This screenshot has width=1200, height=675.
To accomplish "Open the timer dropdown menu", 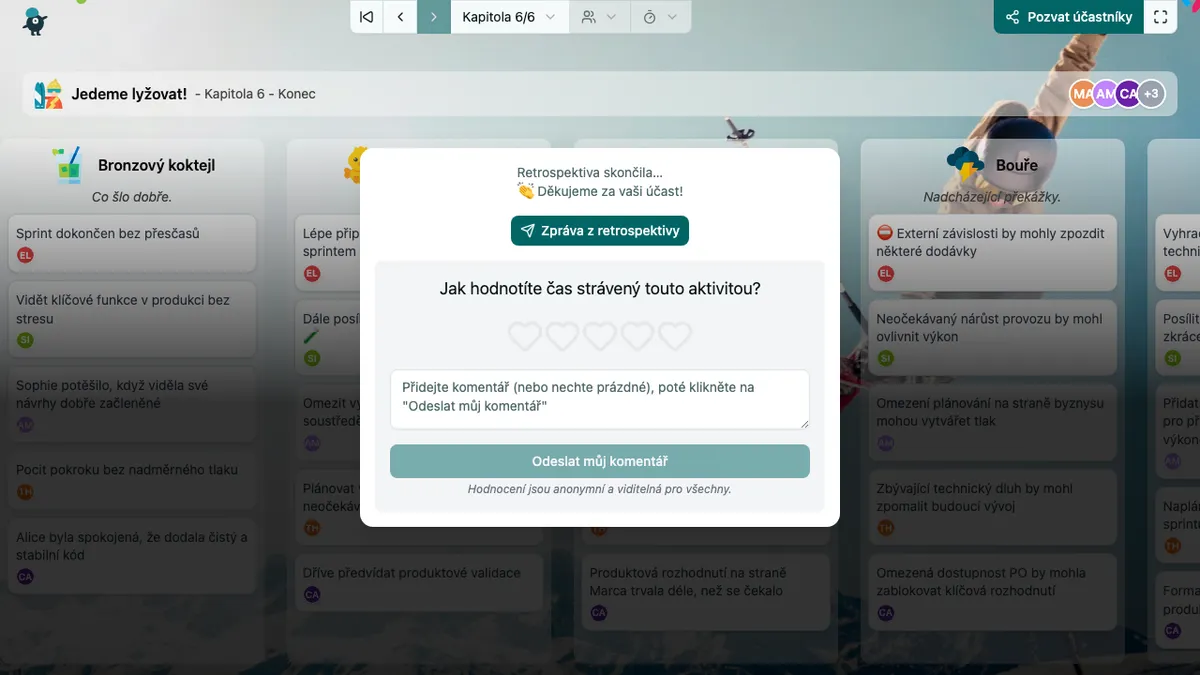I will [660, 17].
